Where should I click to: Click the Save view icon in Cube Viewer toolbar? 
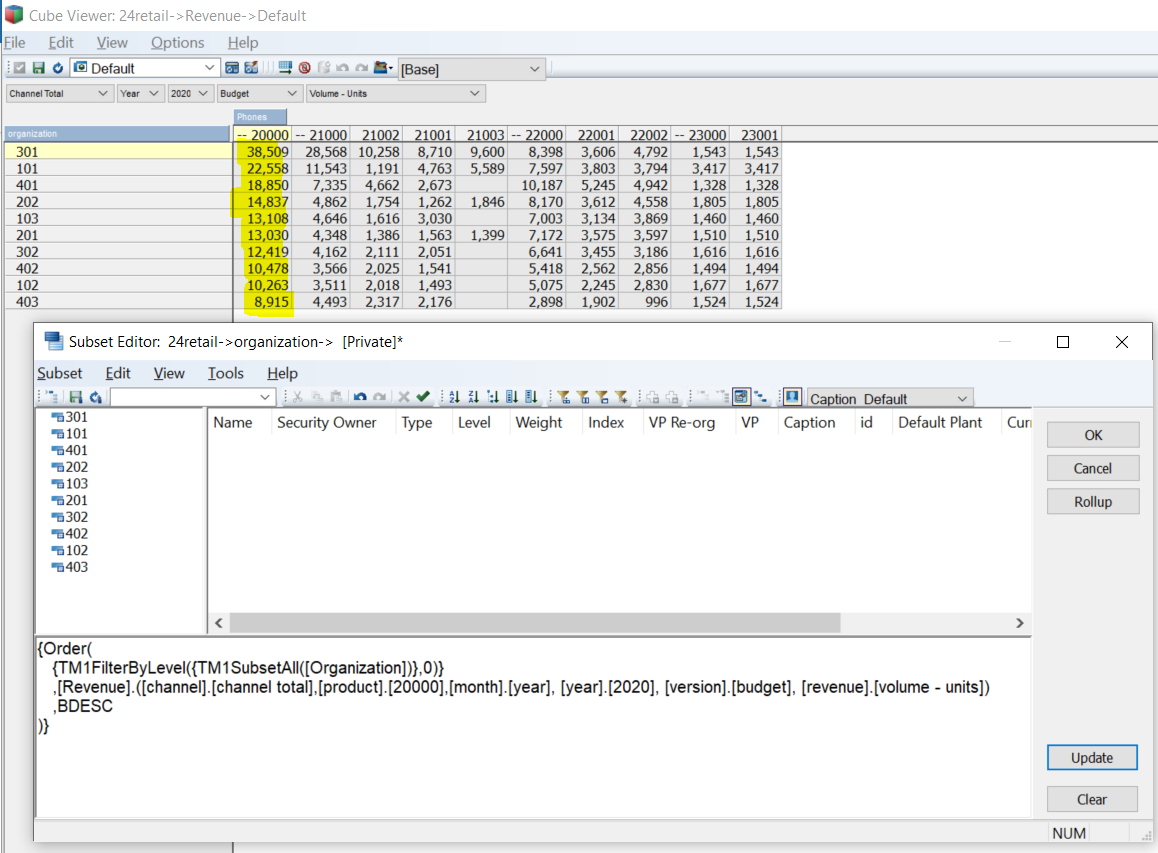point(38,68)
